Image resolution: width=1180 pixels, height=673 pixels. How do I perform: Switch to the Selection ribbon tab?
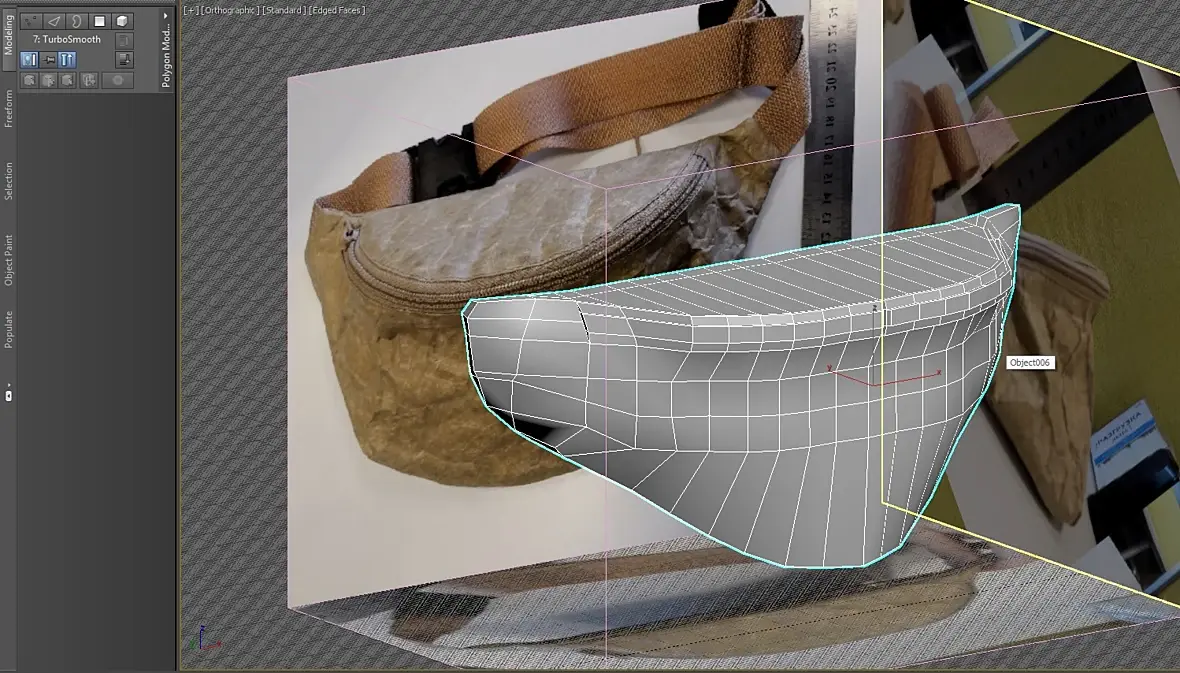[x=8, y=181]
